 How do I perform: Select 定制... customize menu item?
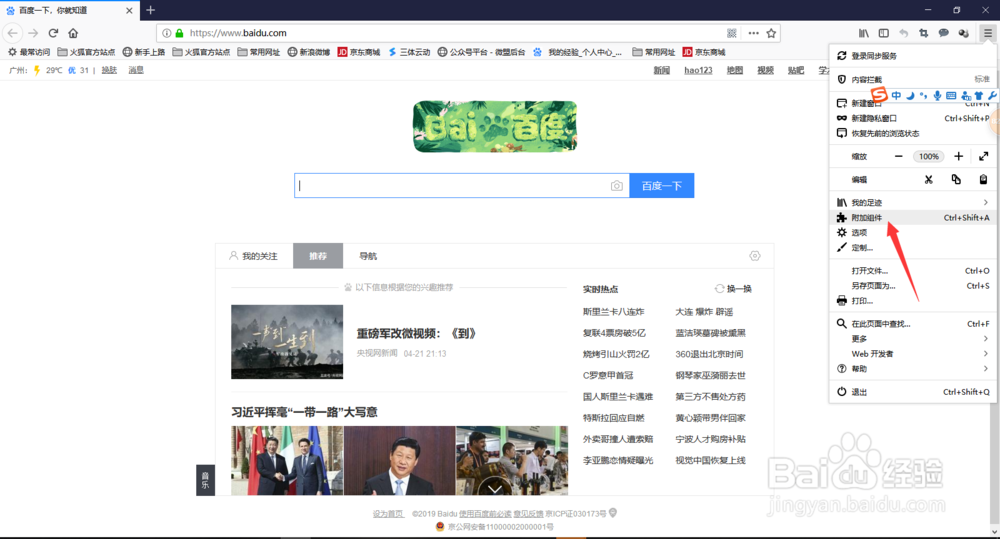pos(913,247)
